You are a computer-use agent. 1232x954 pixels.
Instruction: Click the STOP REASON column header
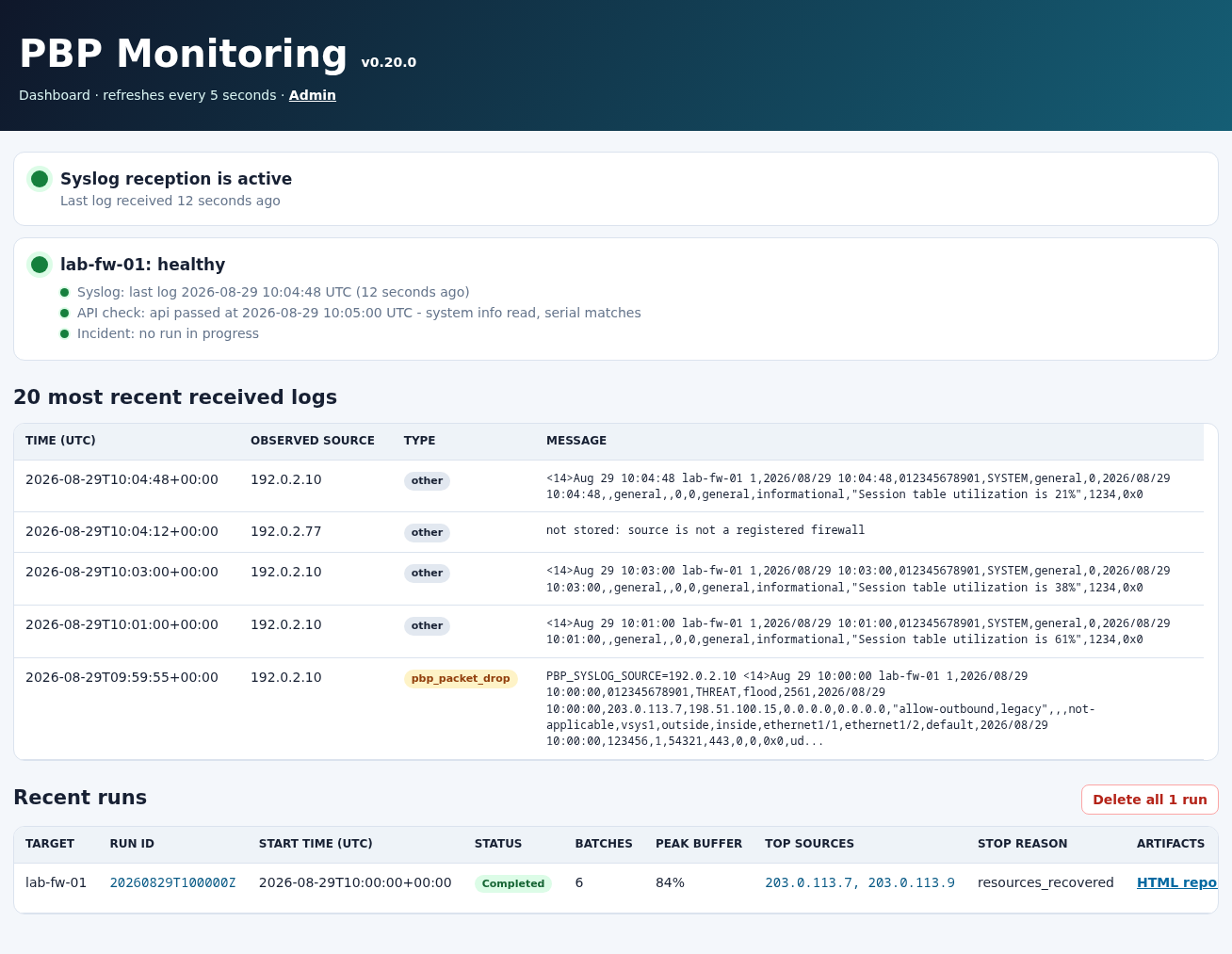(x=1022, y=844)
